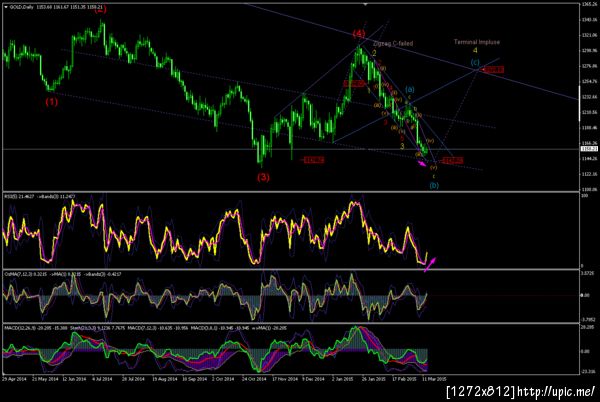Click the 29 Apr 2014 date label
Viewport: 600px width, 402px height.
[x=15, y=379]
